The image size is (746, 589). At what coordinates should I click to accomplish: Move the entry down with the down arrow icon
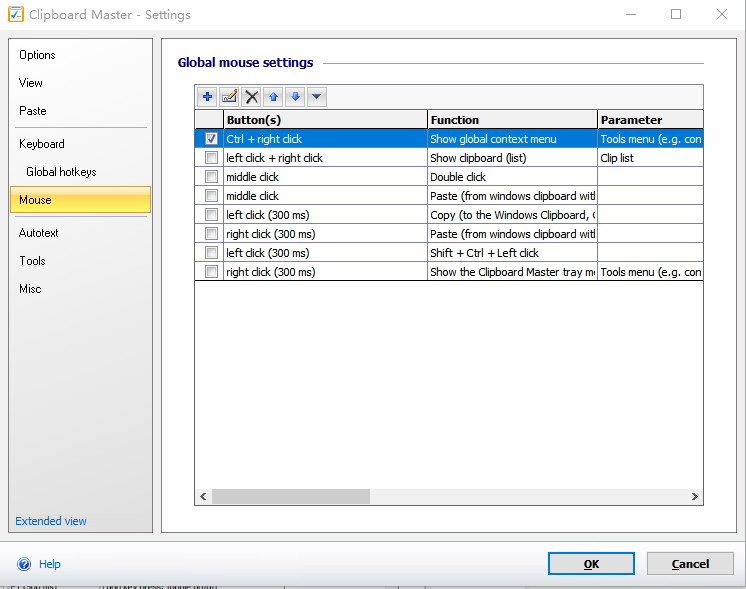(x=295, y=97)
